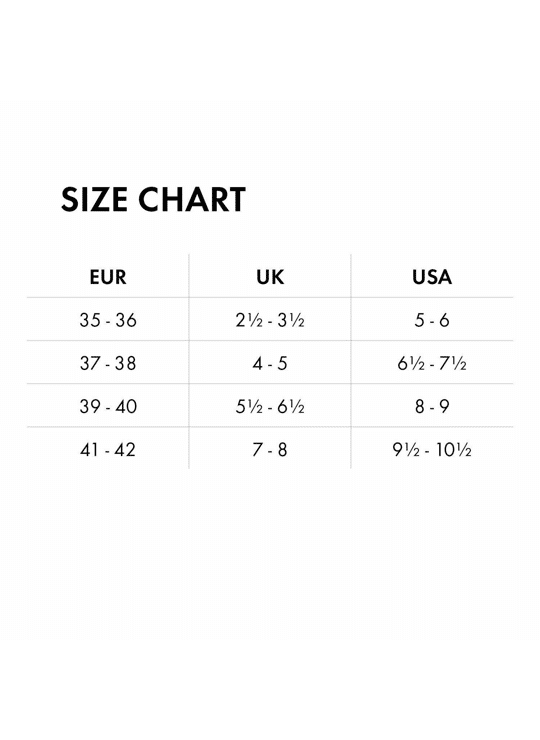Select the UK column header
Screen dimensions: 540x740
(x=270, y=277)
